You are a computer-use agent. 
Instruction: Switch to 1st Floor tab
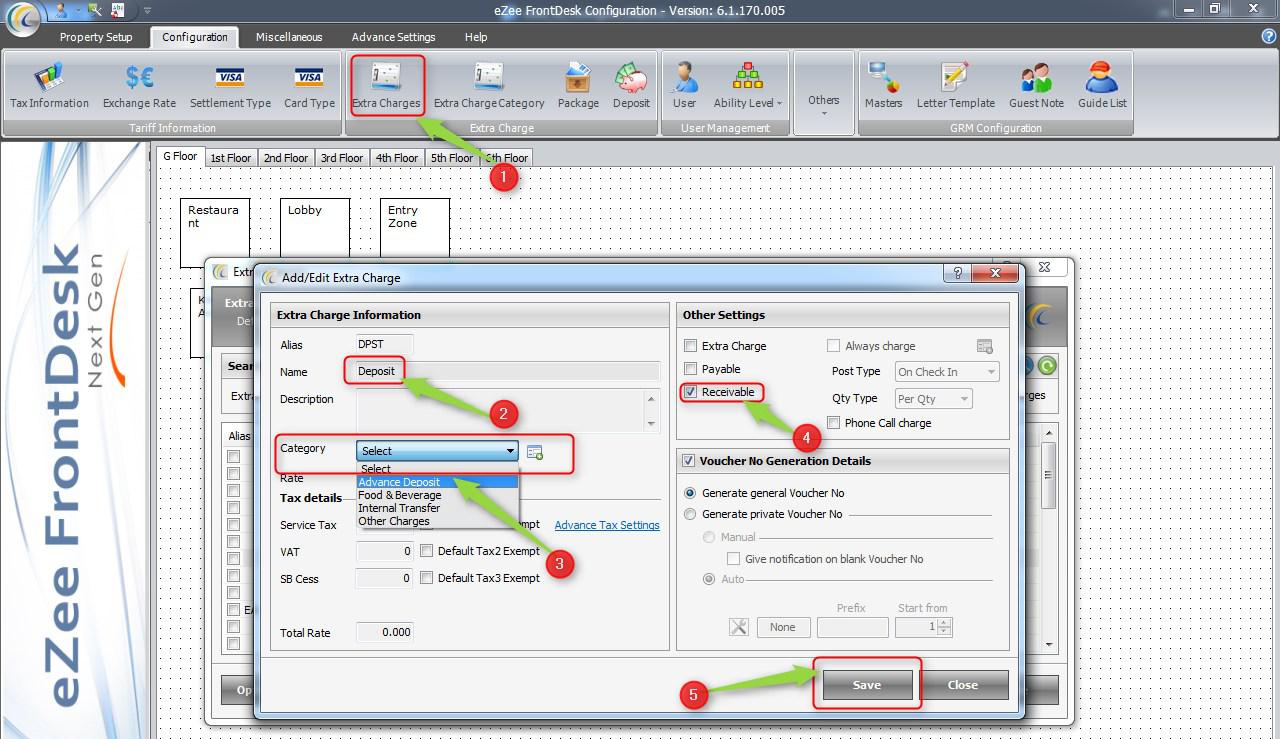[230, 158]
